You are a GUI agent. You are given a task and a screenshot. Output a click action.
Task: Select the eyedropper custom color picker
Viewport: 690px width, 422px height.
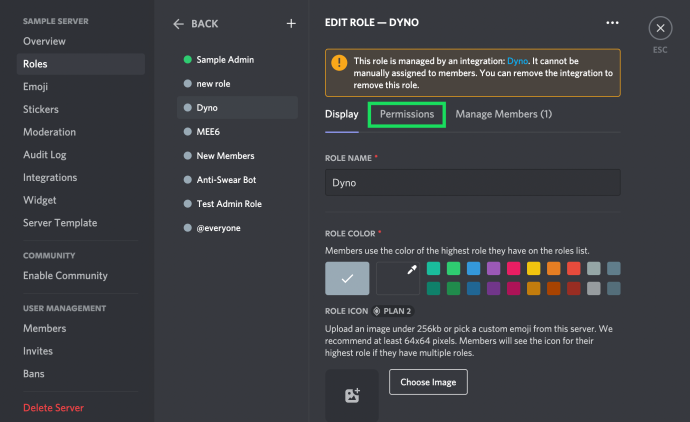[398, 278]
